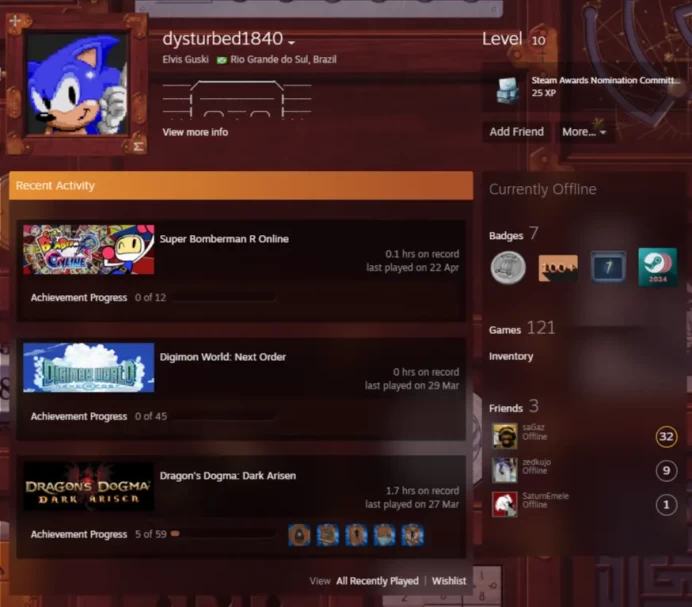Click saGaz friend name
This screenshot has width=692, height=607.
click(x=533, y=427)
